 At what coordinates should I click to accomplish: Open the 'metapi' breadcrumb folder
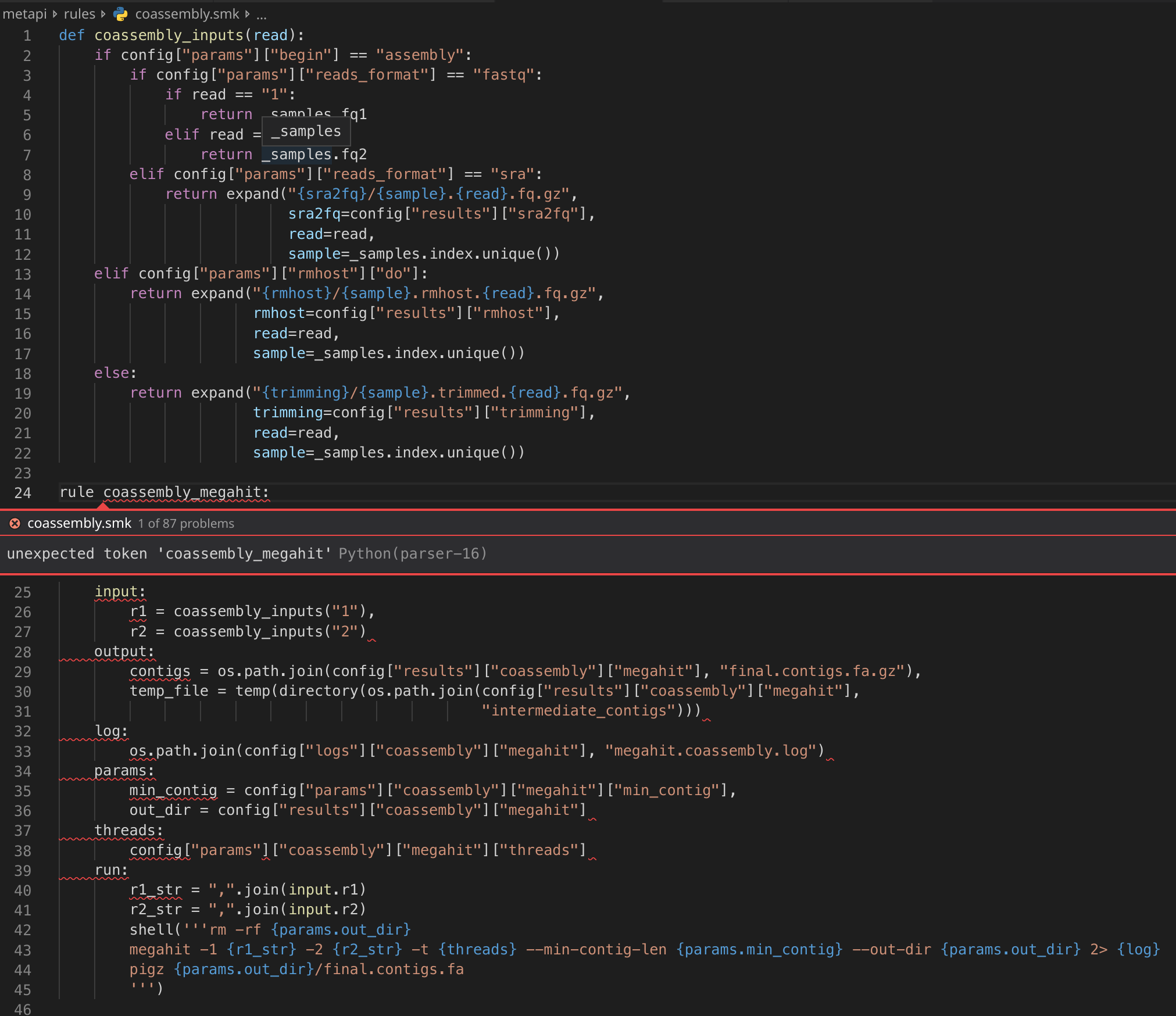tap(24, 14)
